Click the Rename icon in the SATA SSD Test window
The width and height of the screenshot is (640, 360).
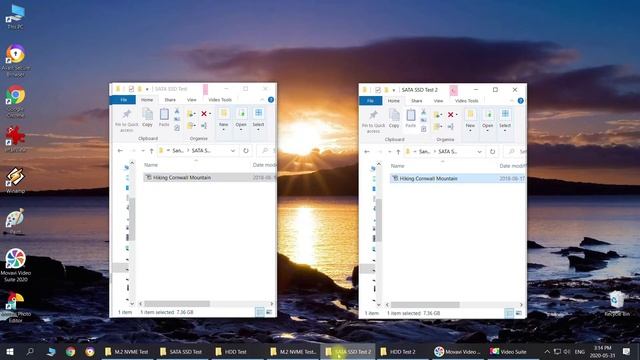(x=204, y=126)
